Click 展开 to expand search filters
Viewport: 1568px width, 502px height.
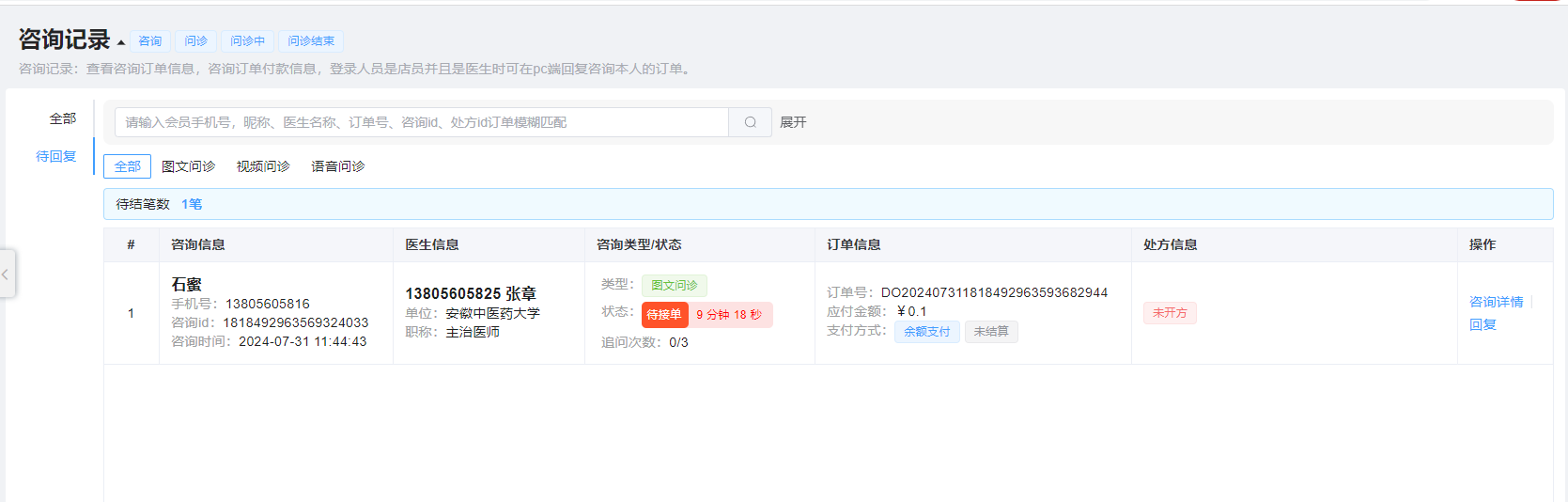tap(793, 122)
